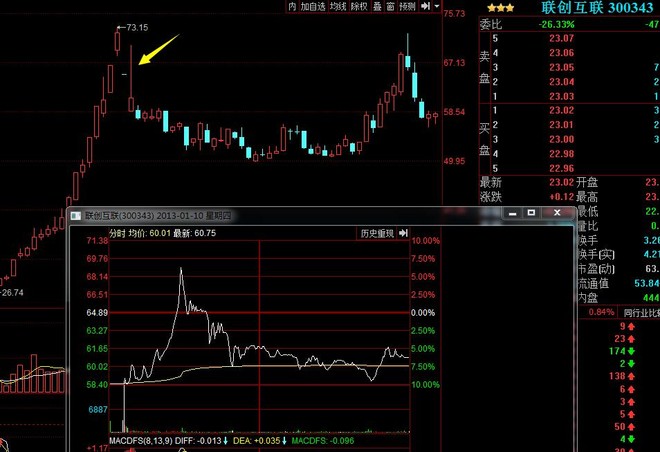Click the 分时 label in popup
Screen dimensions: 660x452
click(117, 233)
